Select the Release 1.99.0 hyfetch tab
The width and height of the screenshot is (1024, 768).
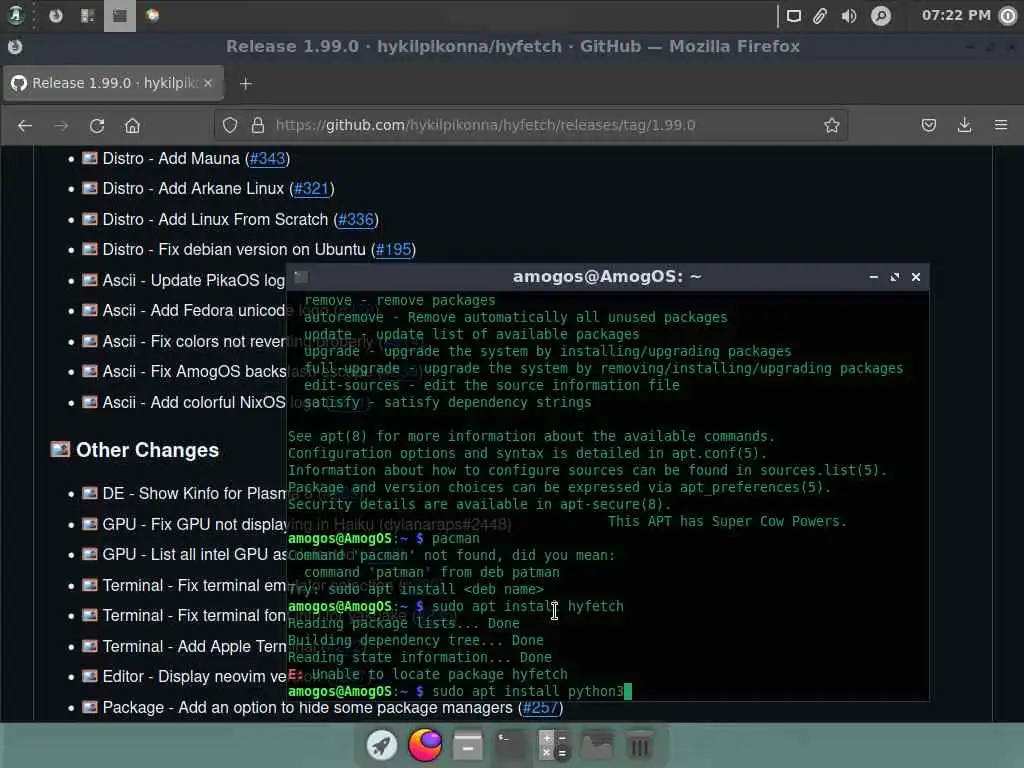(114, 83)
